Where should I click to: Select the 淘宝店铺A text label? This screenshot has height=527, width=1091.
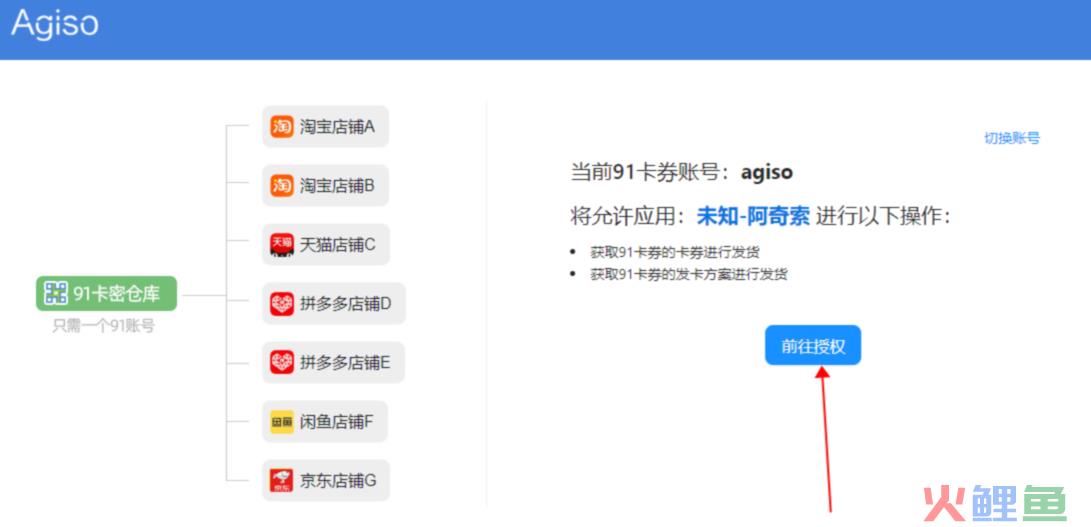click(x=337, y=127)
